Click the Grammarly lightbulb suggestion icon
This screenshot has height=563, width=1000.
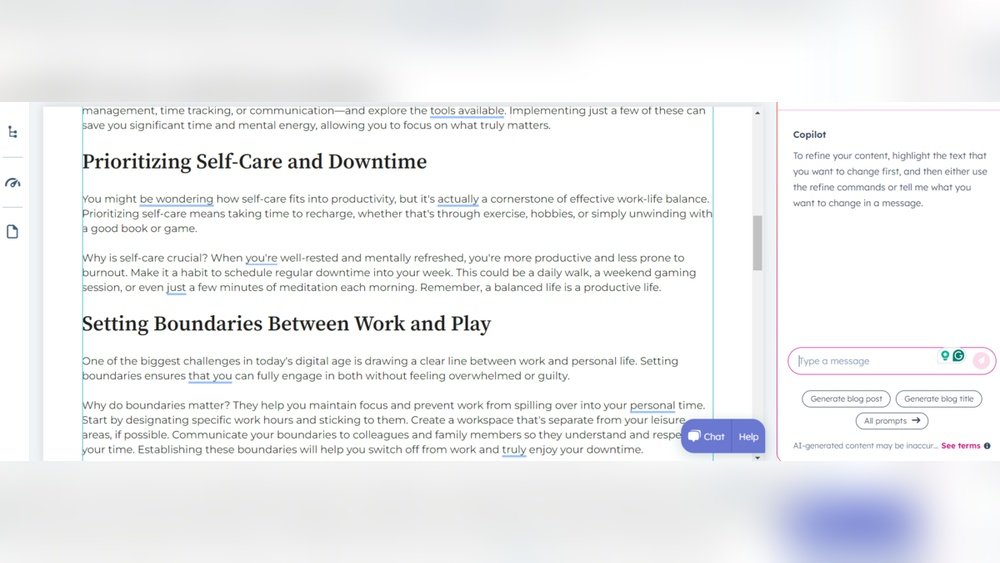(x=945, y=356)
